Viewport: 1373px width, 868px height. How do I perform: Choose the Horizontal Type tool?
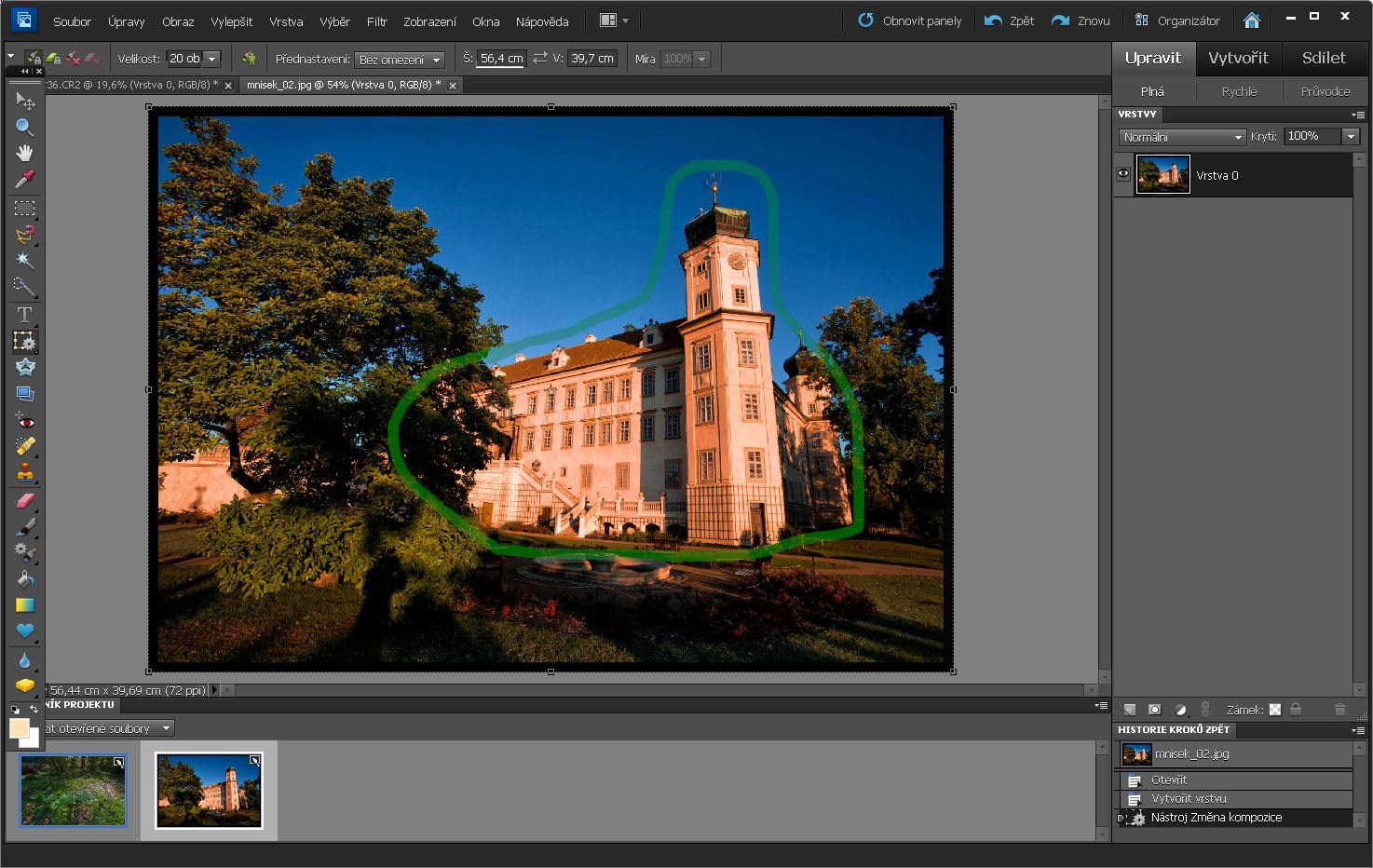[x=24, y=314]
